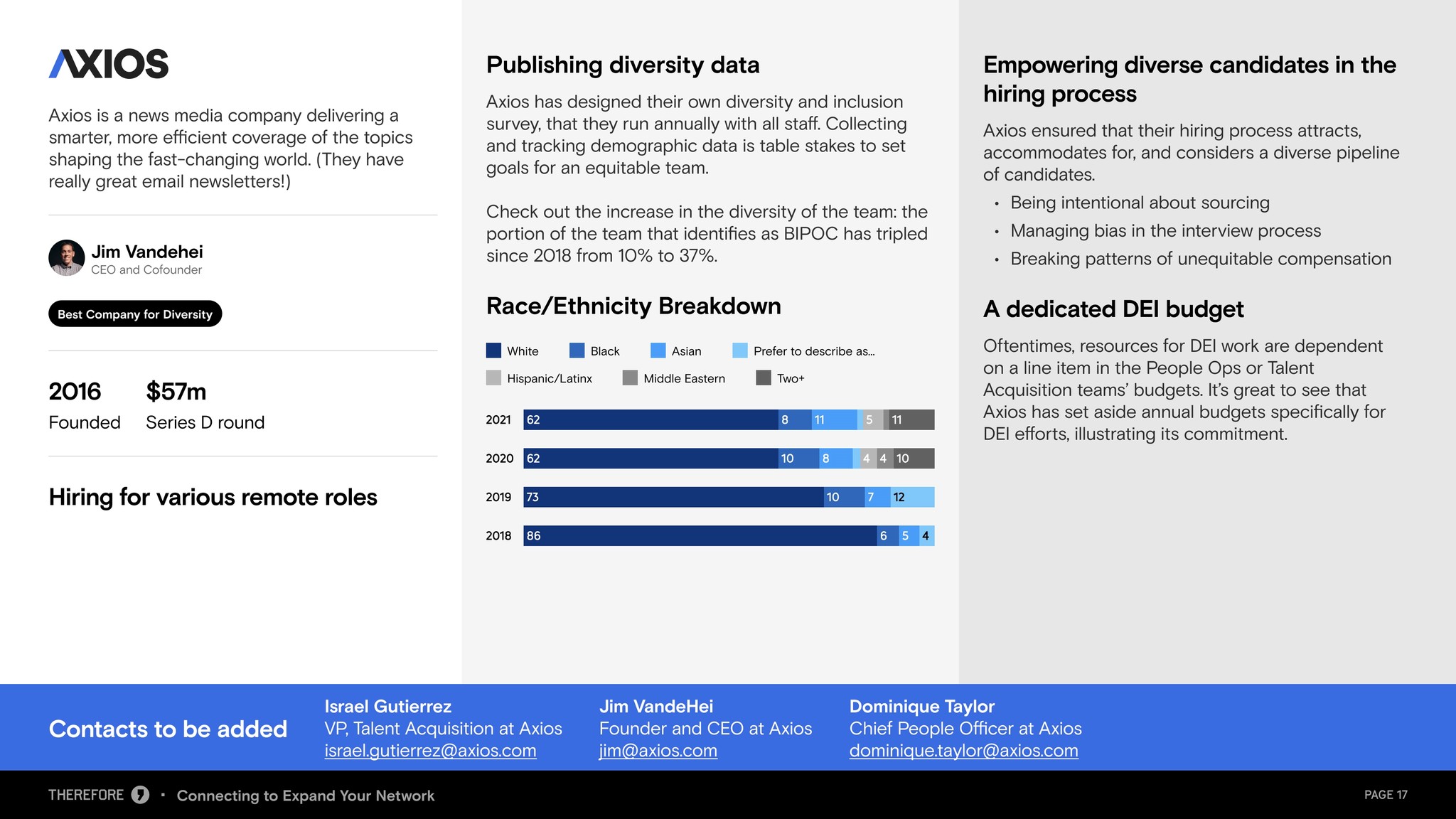Click the 2020 year label in chart
1456x819 pixels.
point(499,459)
